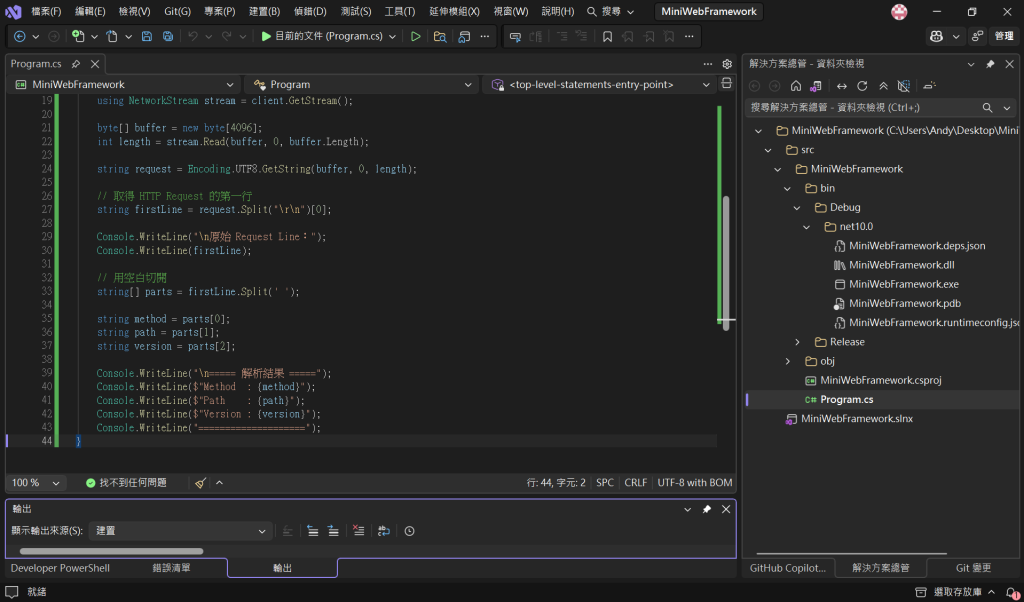This screenshot has width=1024, height=602.
Task: Go to previous message in output toolbar
Action: 313,531
